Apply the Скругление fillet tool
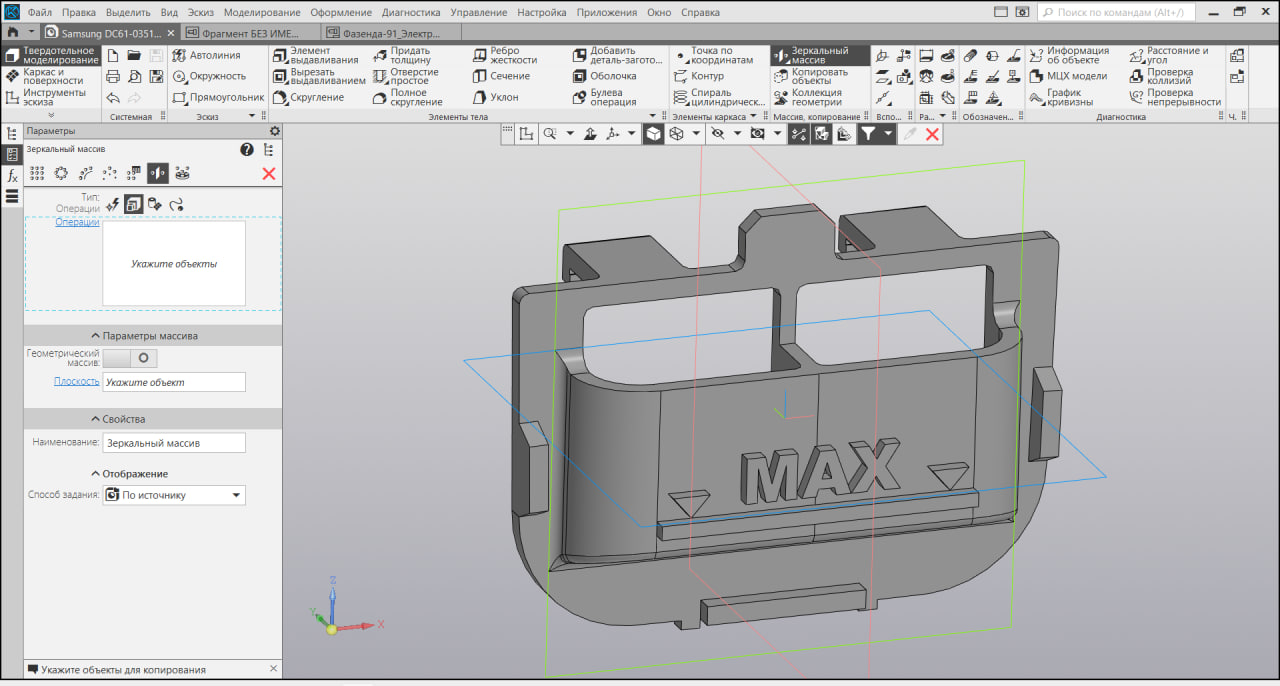 [308, 98]
